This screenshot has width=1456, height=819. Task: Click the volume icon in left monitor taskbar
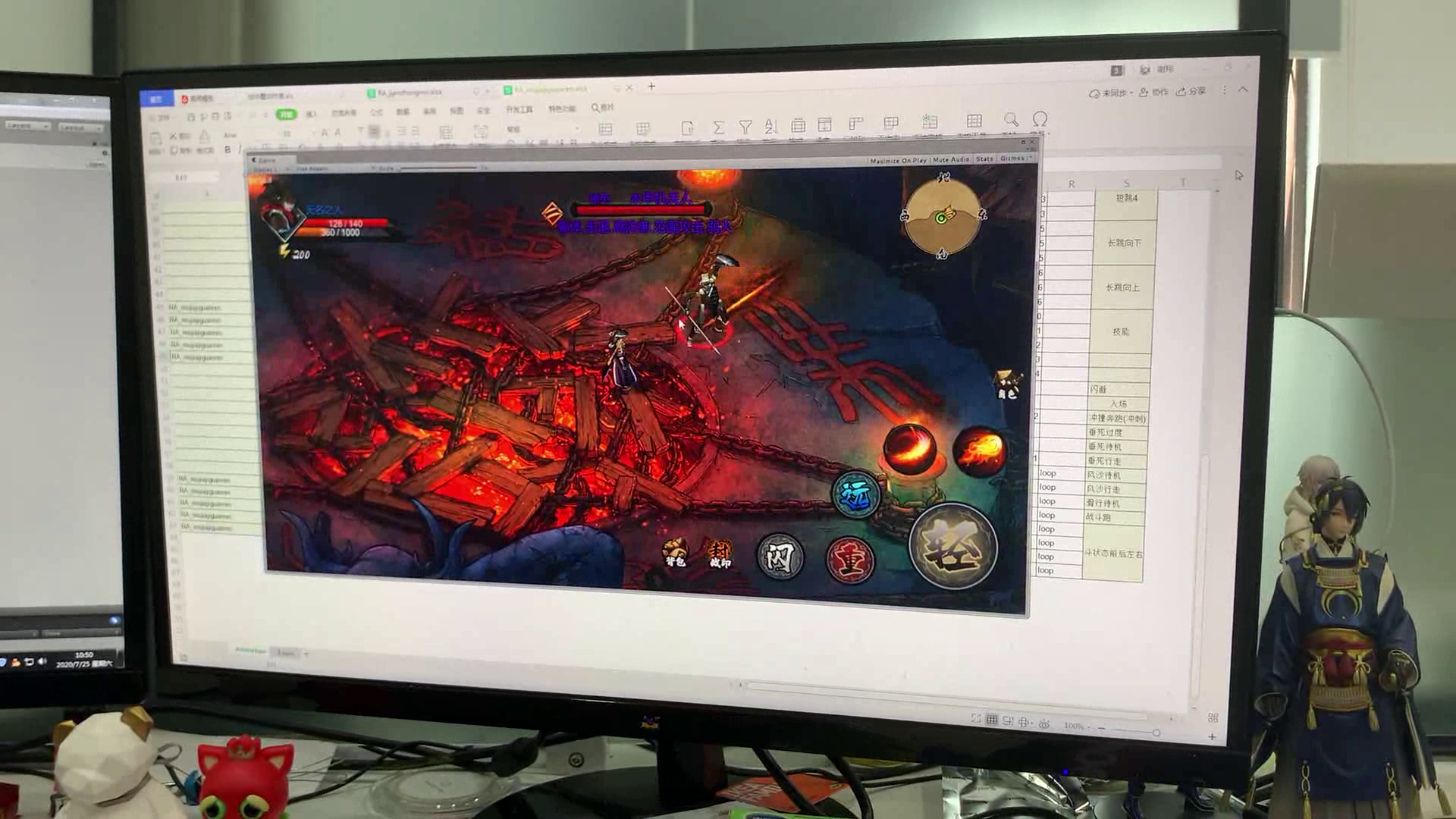[42, 662]
